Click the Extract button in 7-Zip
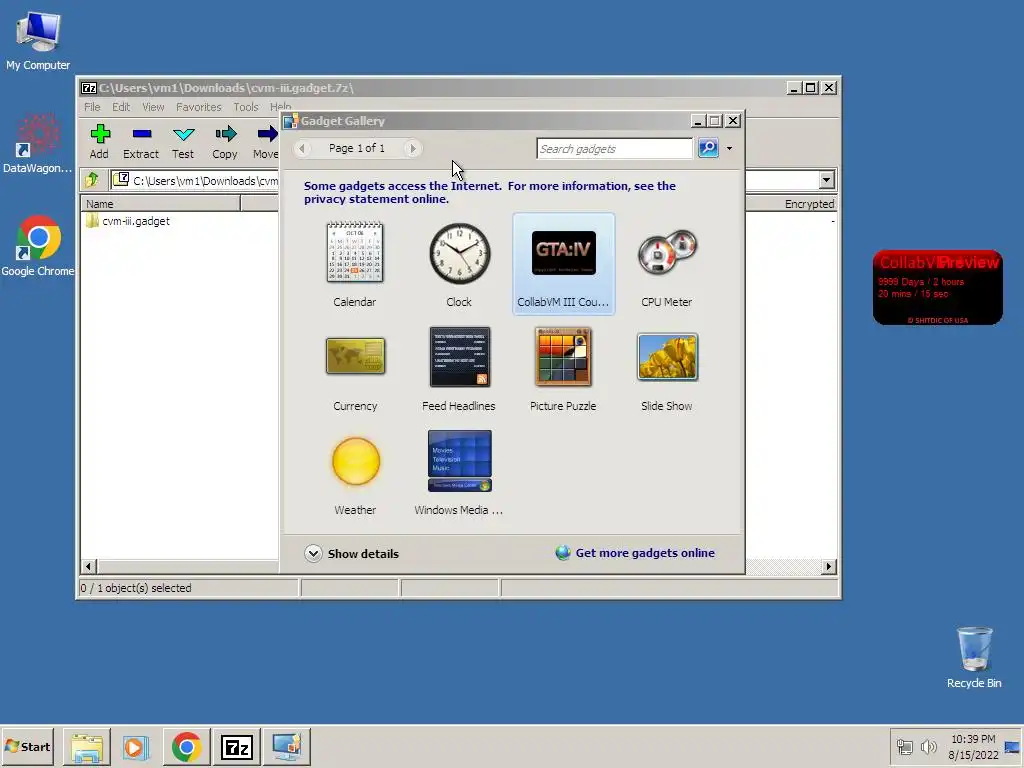Viewport: 1024px width, 768px height. point(141,142)
